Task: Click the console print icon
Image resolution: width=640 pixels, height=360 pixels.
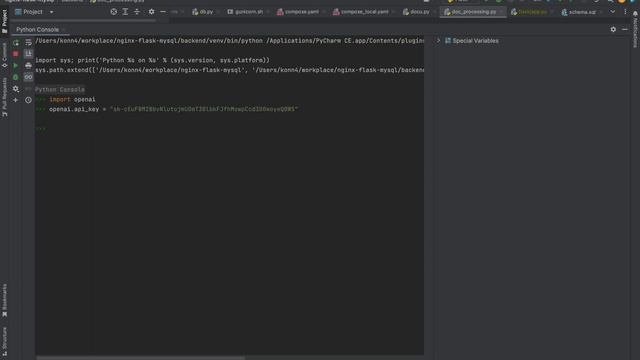Action: pos(28,65)
